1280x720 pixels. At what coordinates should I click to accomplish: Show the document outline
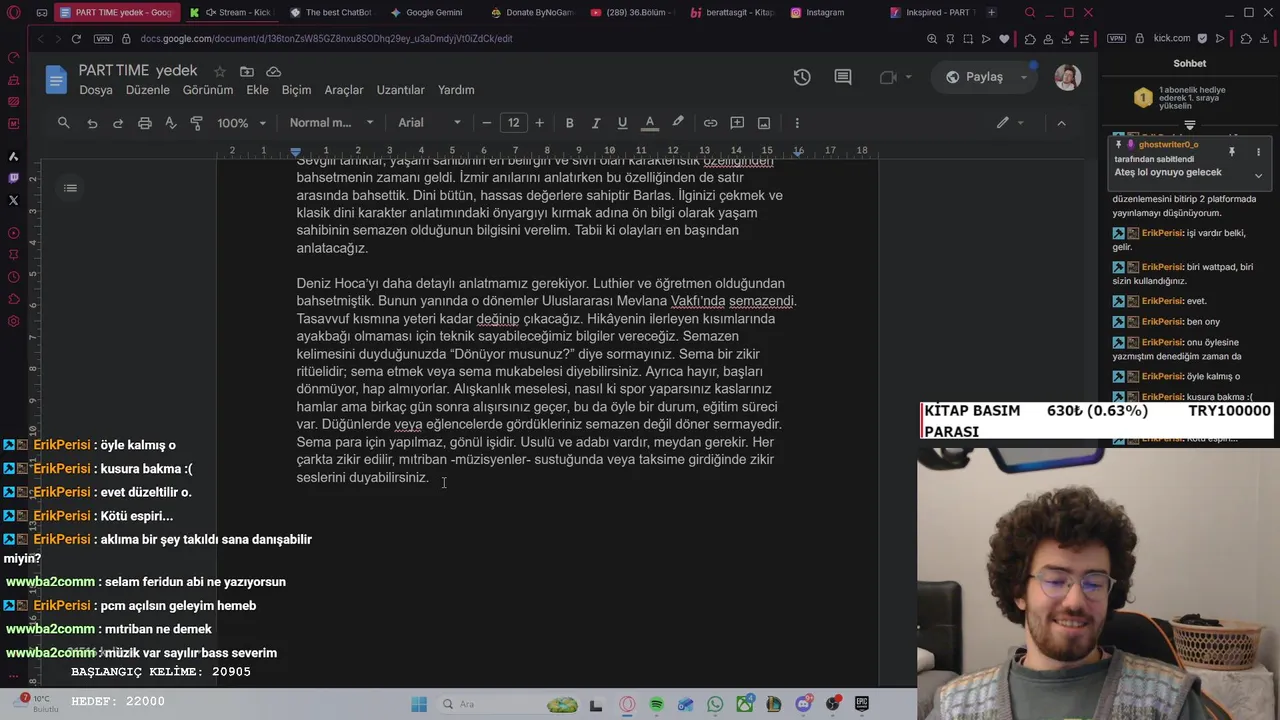pyautogui.click(x=70, y=188)
